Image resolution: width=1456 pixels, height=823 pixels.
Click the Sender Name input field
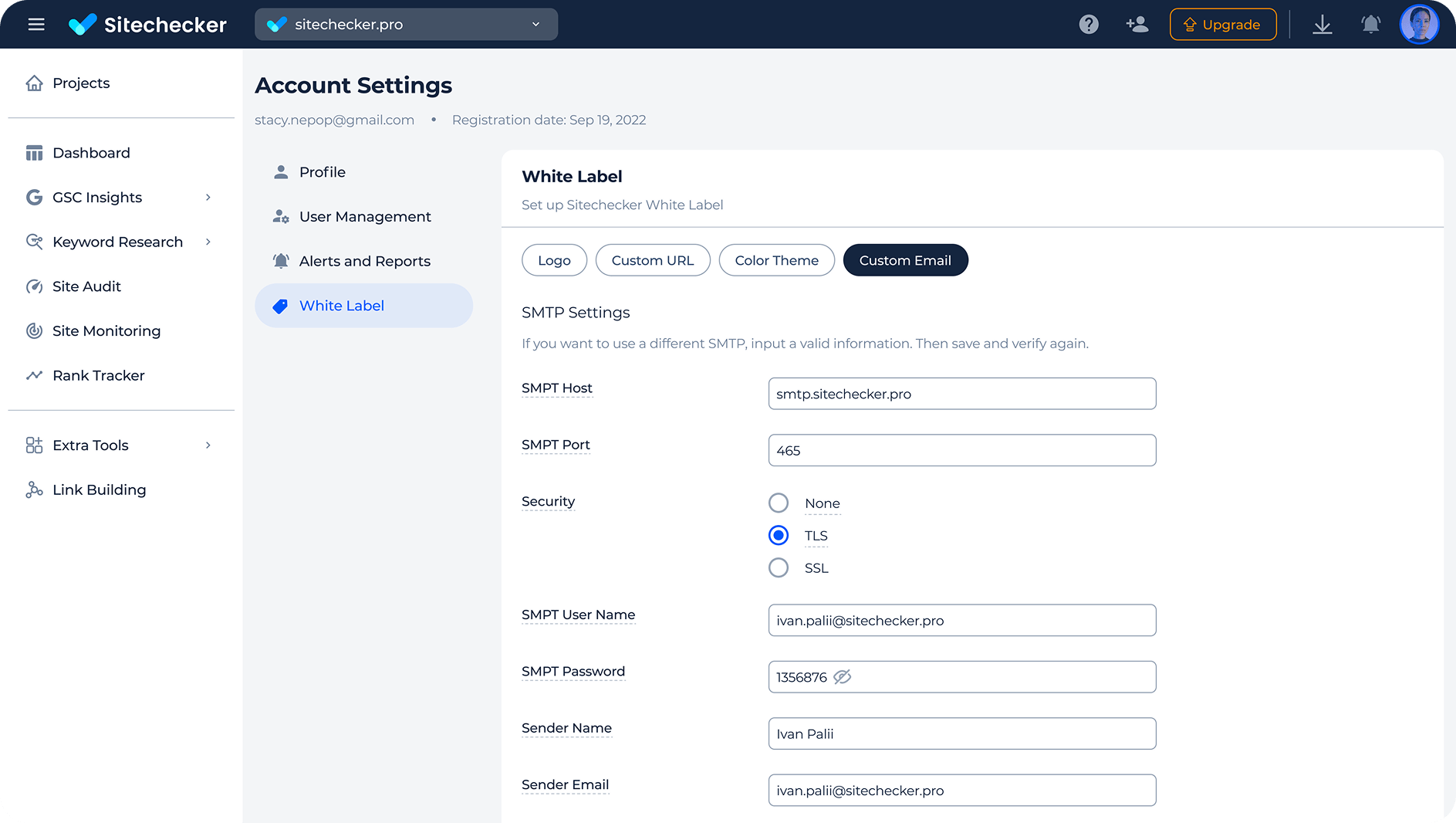961,733
